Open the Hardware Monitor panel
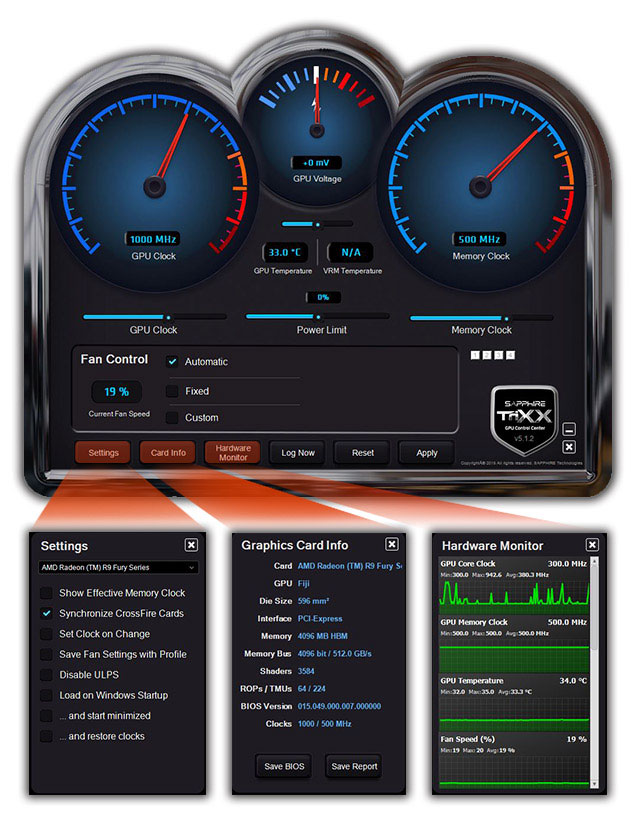631x818 pixels. point(233,453)
